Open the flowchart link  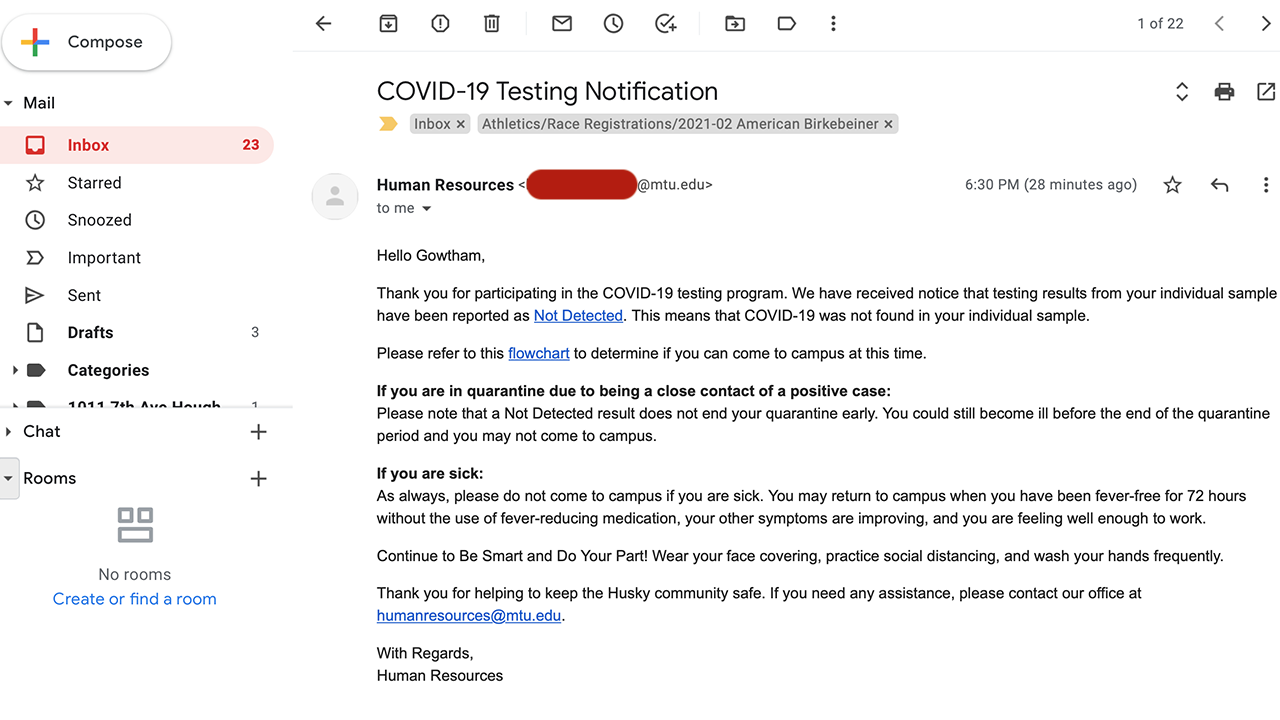pyautogui.click(x=539, y=353)
